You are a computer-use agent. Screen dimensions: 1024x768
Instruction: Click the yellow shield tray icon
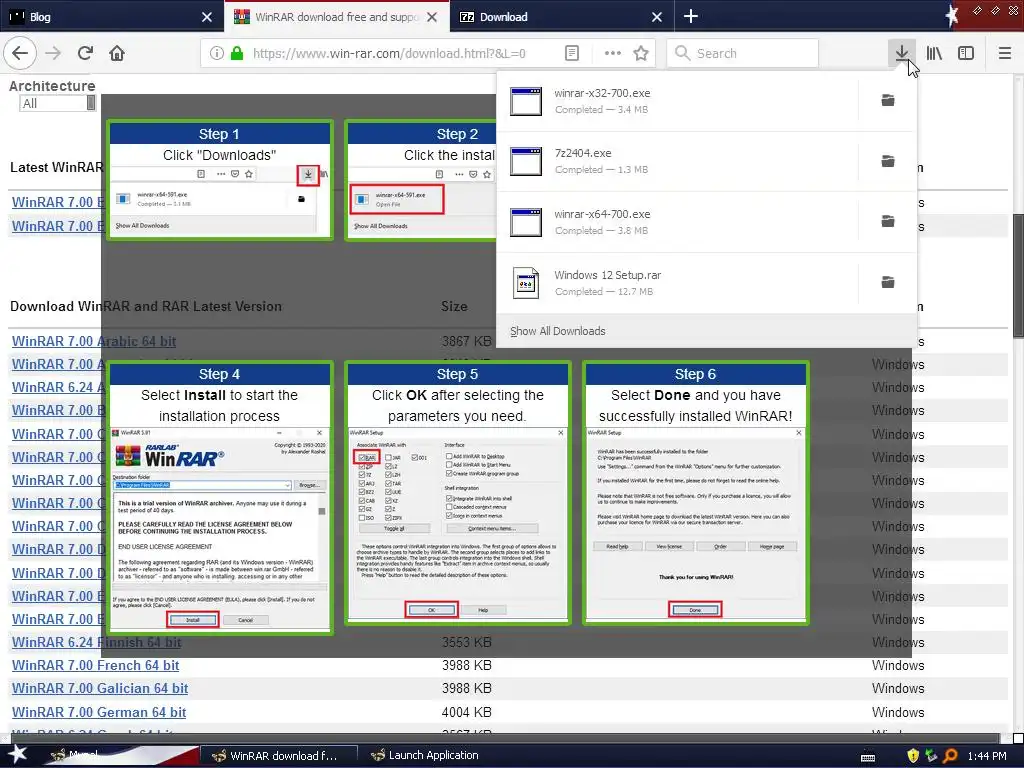click(x=913, y=756)
